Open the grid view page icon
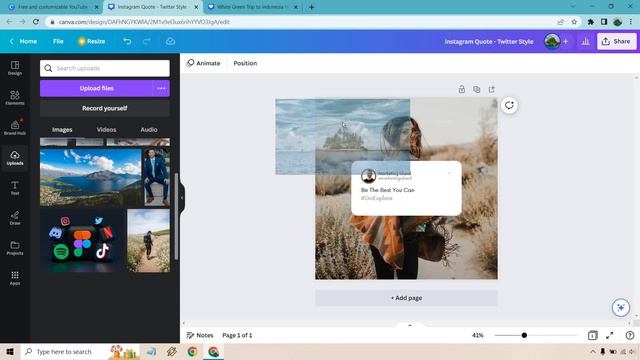Image resolution: width=640 pixels, height=360 pixels. tap(592, 335)
